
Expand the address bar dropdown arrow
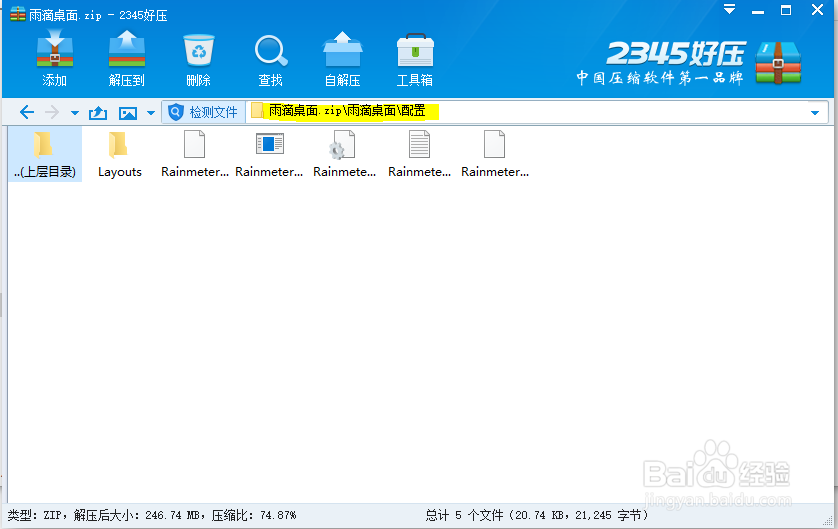(x=815, y=113)
